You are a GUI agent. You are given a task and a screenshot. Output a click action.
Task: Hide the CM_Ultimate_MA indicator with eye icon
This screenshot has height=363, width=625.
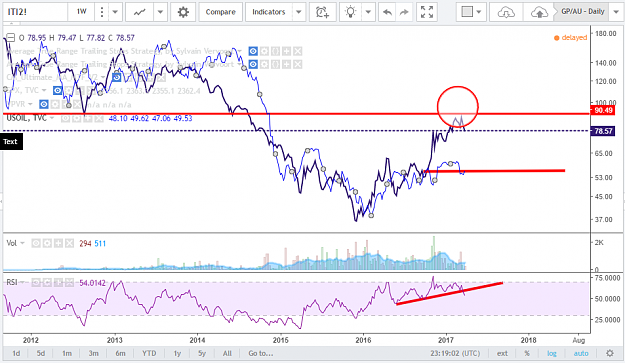tap(116, 77)
